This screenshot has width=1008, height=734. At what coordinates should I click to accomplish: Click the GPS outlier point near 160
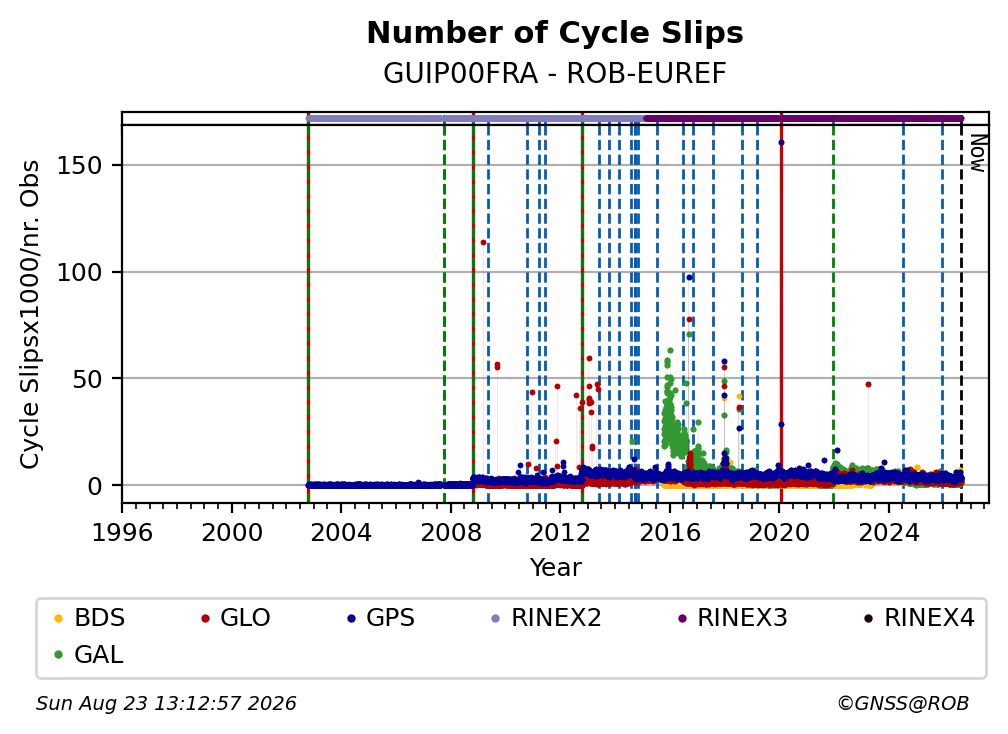[x=781, y=143]
